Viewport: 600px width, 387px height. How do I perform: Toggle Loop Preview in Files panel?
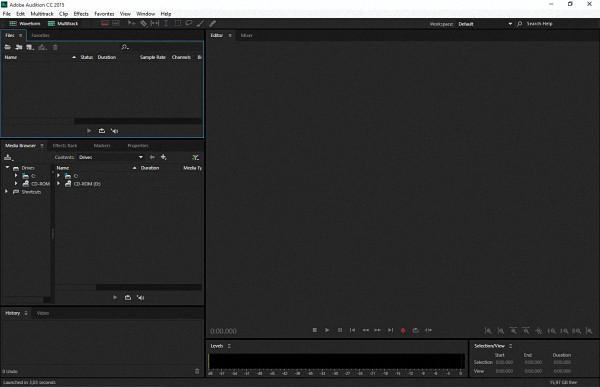pos(102,131)
